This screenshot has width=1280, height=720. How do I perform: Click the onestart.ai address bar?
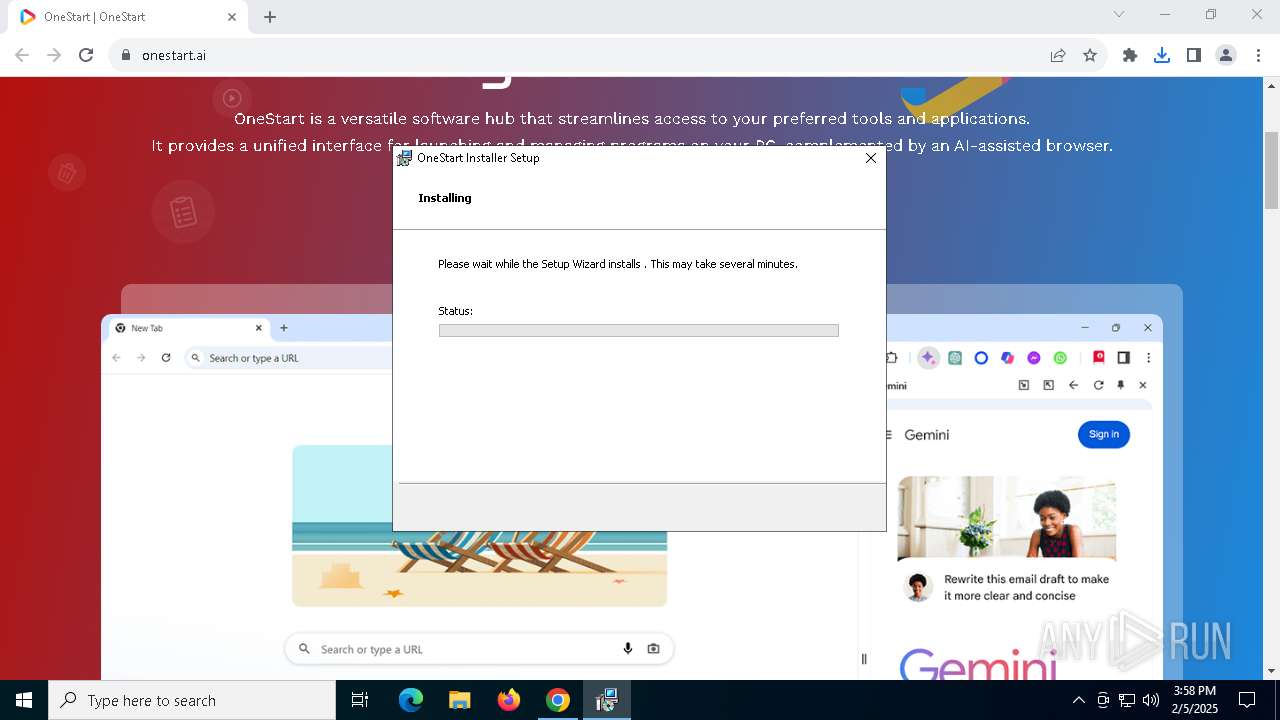point(580,55)
